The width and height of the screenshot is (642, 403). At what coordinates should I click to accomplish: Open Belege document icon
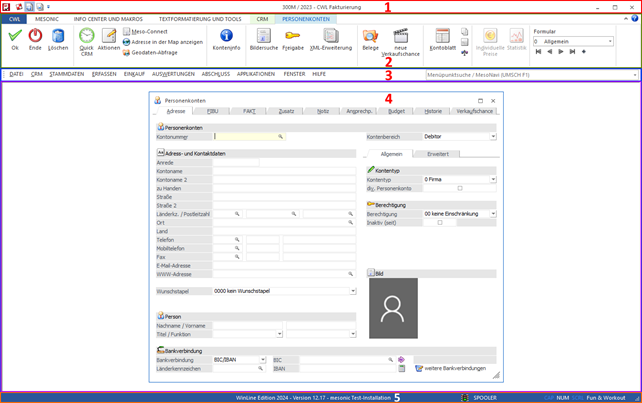[370, 38]
